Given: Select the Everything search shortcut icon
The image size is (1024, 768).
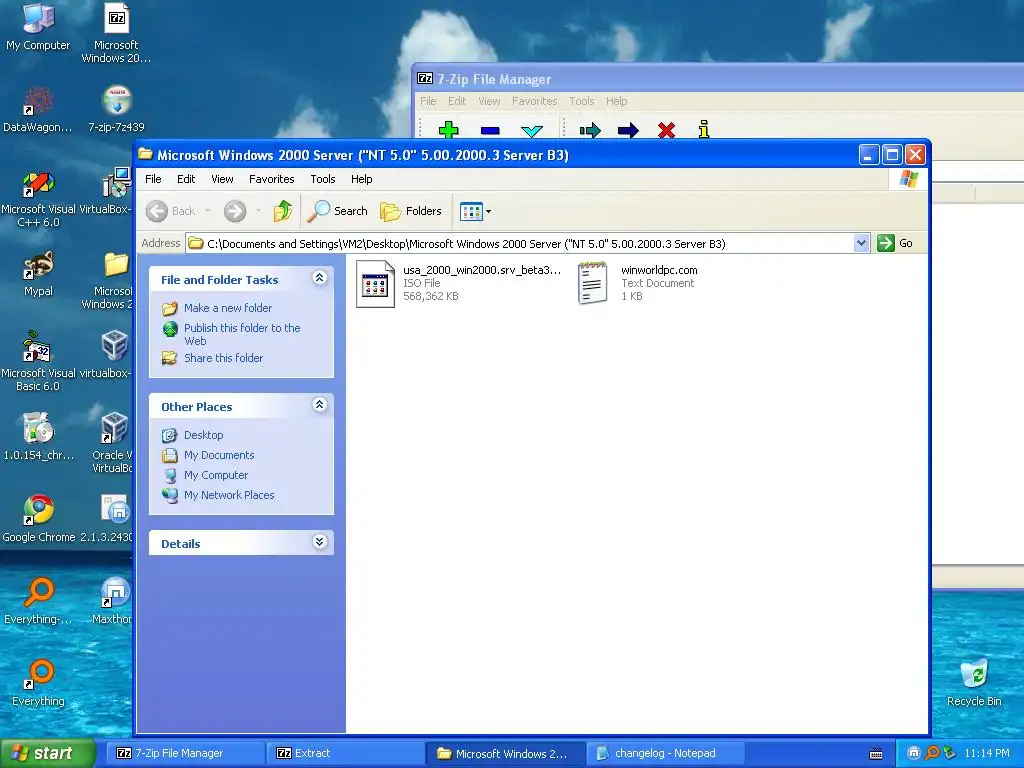Looking at the screenshot, I should tap(38, 682).
